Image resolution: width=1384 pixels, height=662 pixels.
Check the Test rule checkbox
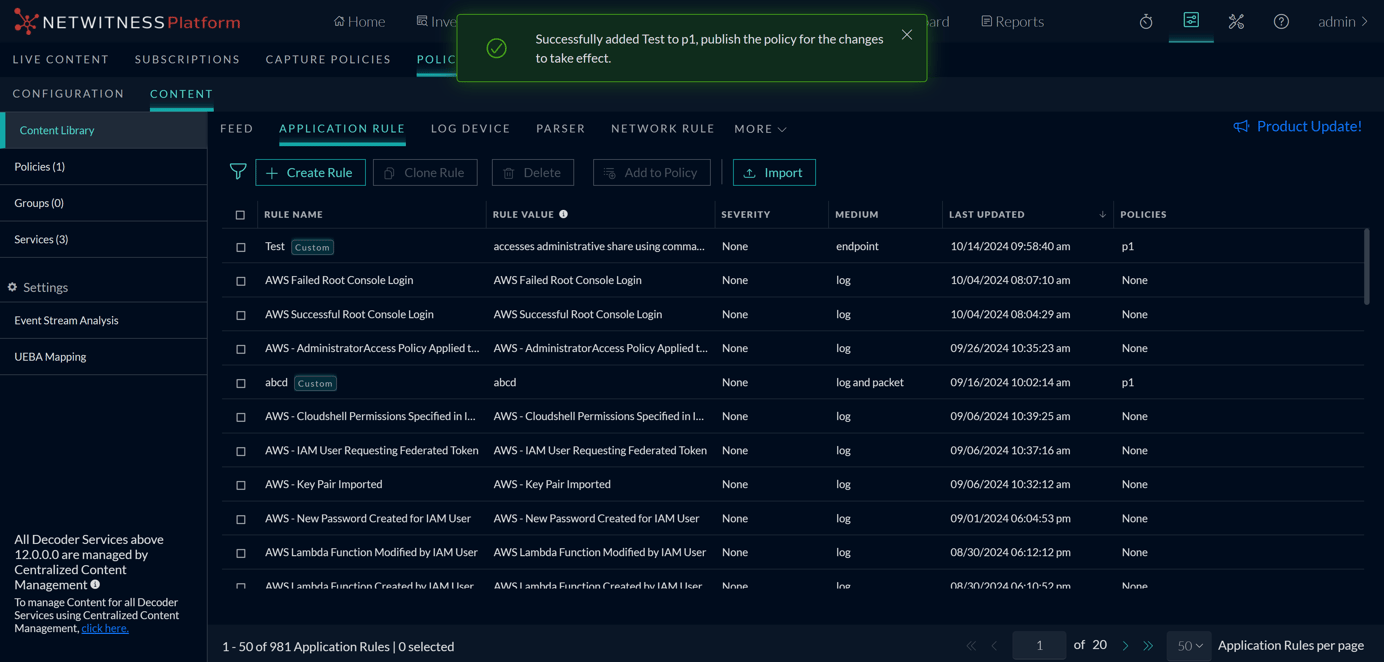tap(240, 247)
